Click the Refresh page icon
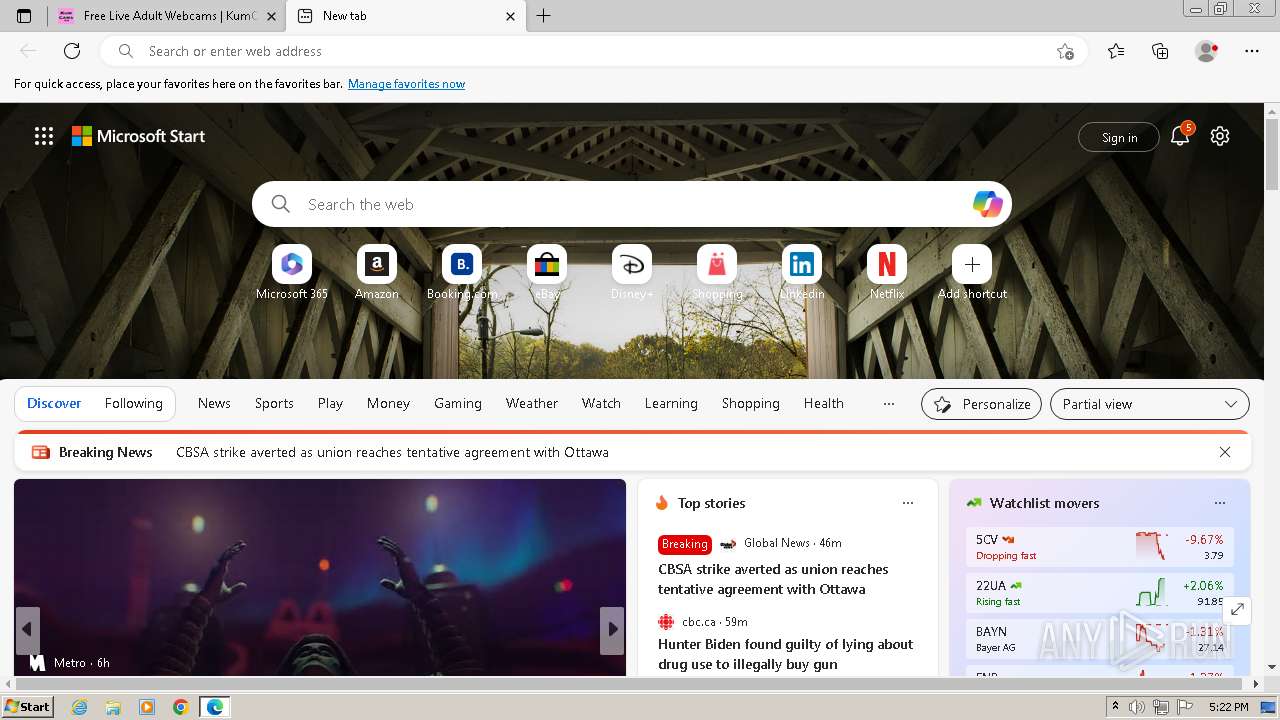Image resolution: width=1280 pixels, height=720 pixels. 72,51
